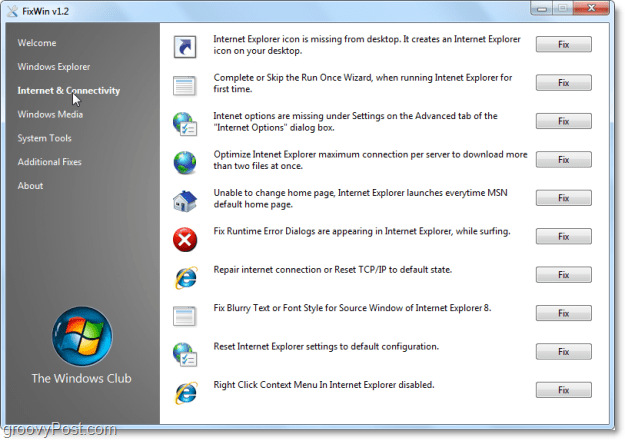This screenshot has width=625, height=440.
Task: Click the FixWin title bar app icon
Action: [12, 11]
